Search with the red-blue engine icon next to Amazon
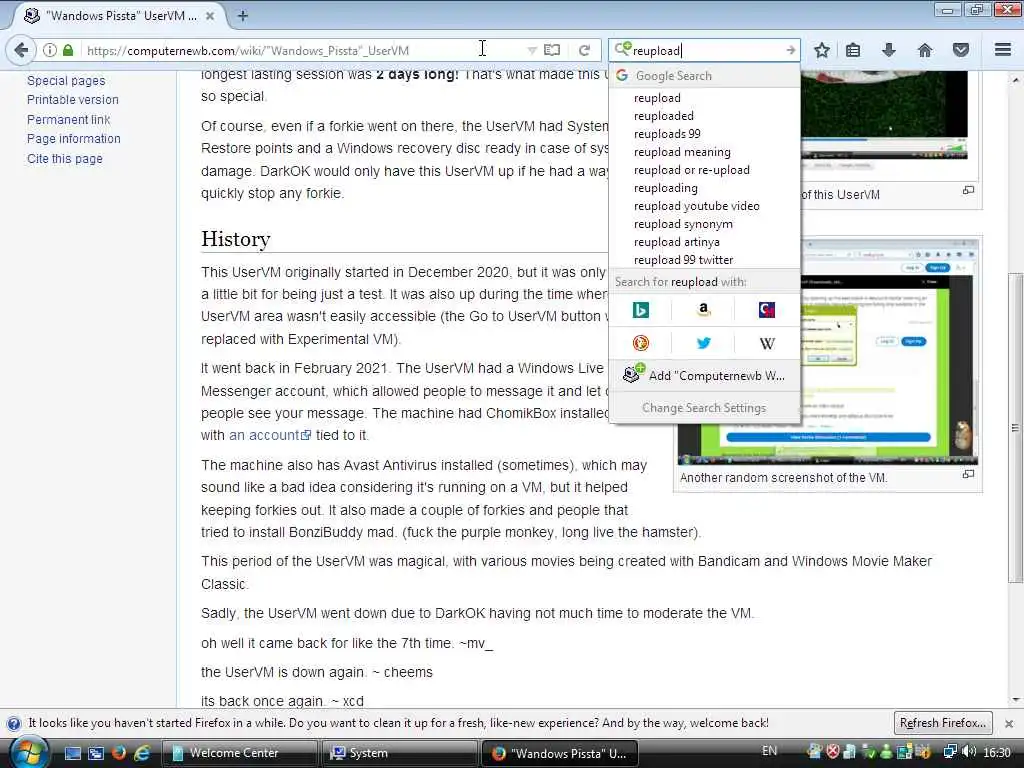 point(767,310)
